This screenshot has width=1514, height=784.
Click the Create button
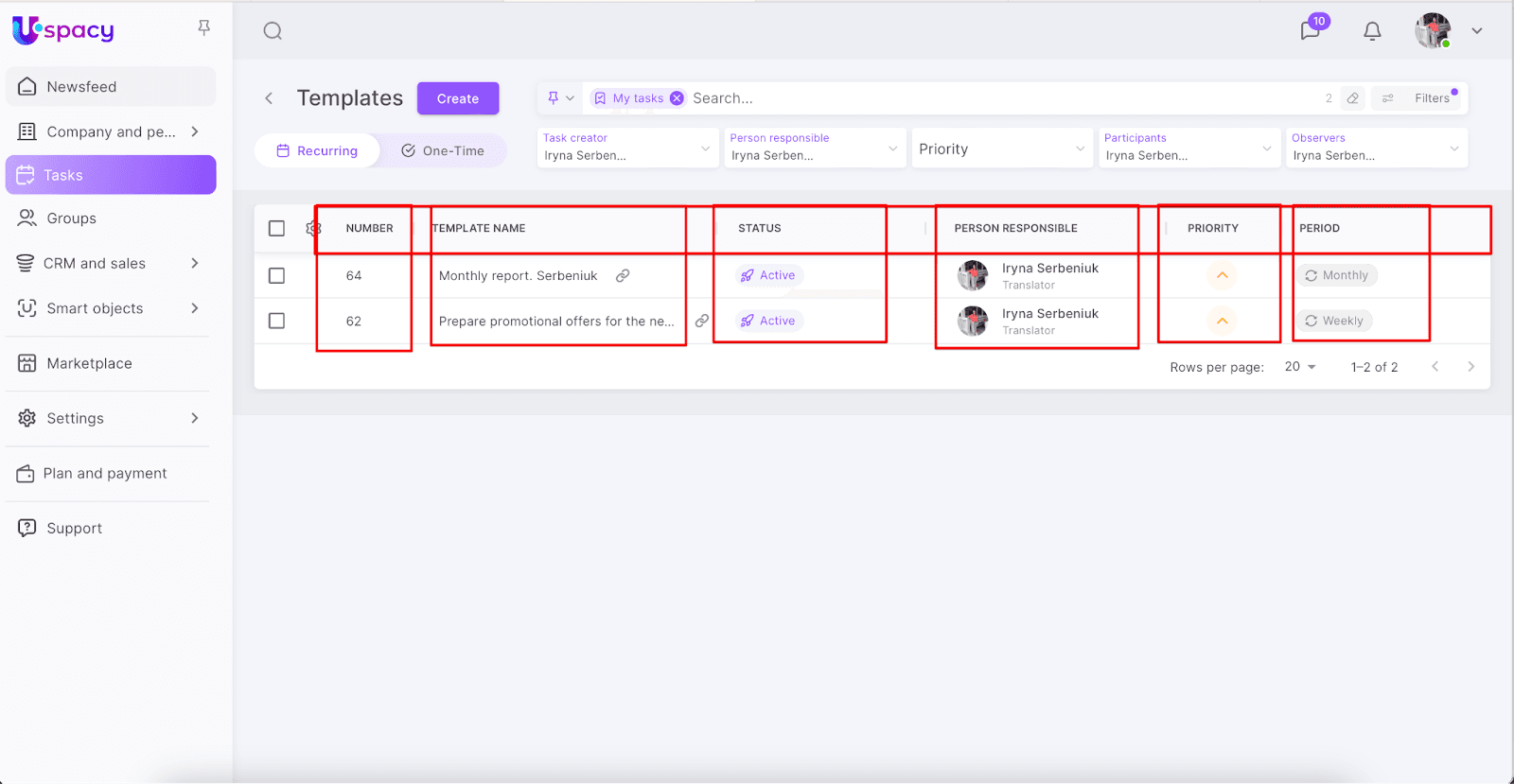[458, 98]
